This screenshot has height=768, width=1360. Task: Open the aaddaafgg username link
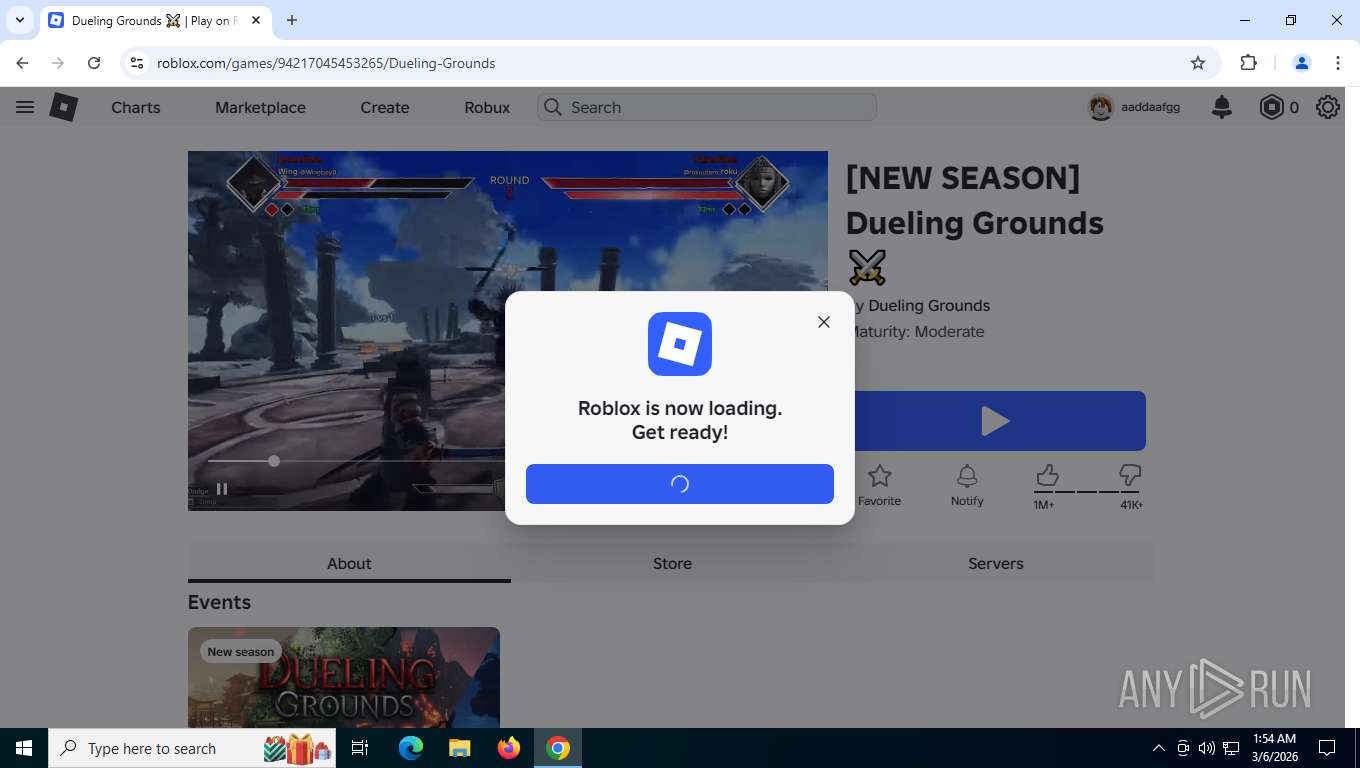[x=1150, y=107]
